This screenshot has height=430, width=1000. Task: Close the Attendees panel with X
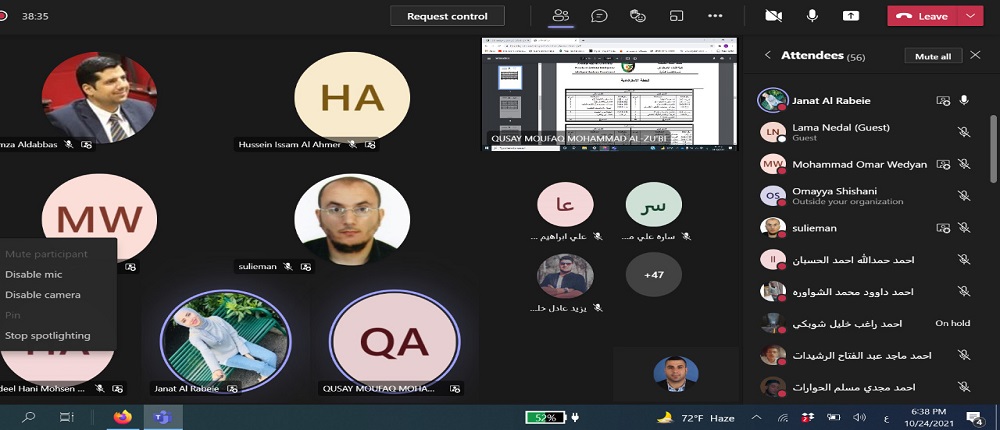coord(976,56)
